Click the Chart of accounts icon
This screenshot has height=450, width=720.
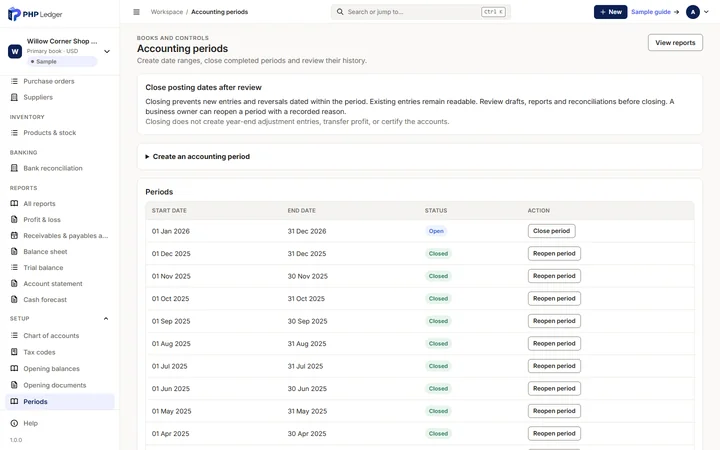[x=14, y=336]
